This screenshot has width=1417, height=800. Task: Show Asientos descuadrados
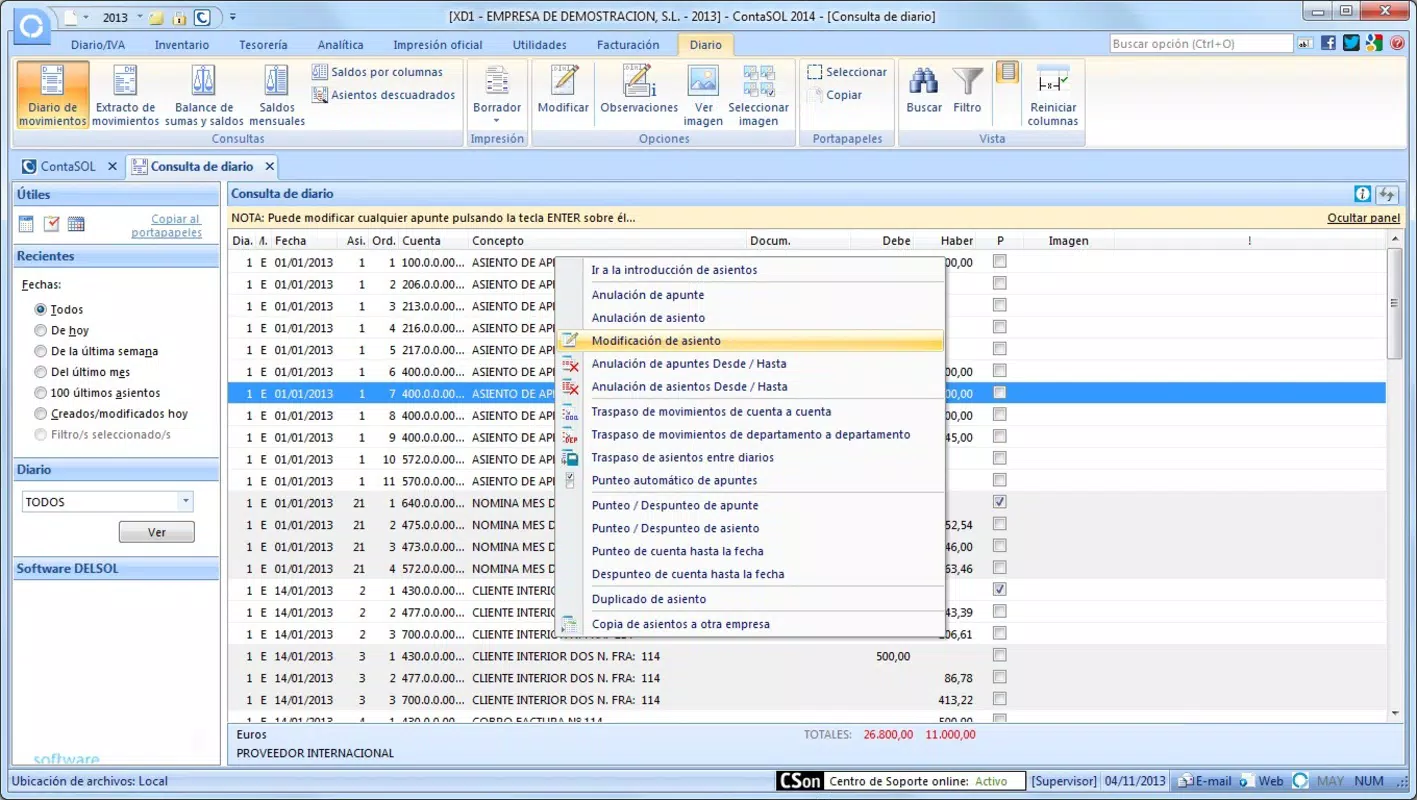pyautogui.click(x=383, y=95)
